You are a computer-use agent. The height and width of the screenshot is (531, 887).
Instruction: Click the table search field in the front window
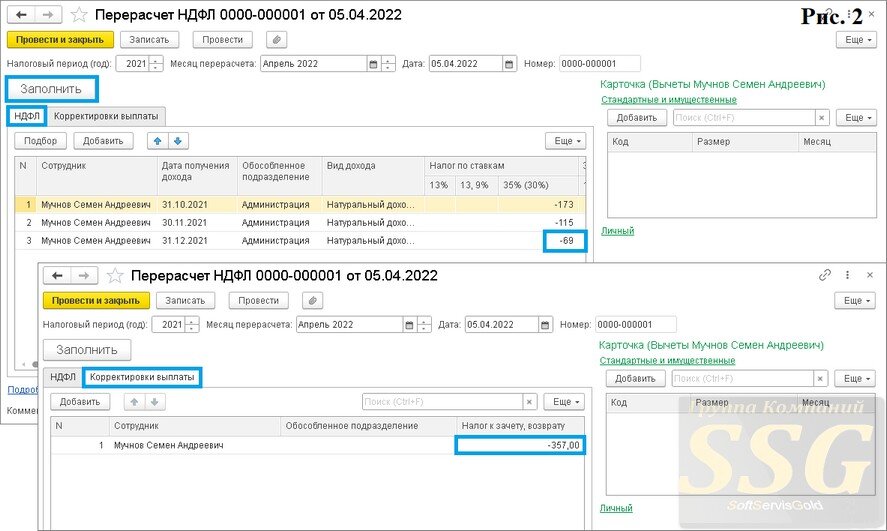tap(442, 402)
